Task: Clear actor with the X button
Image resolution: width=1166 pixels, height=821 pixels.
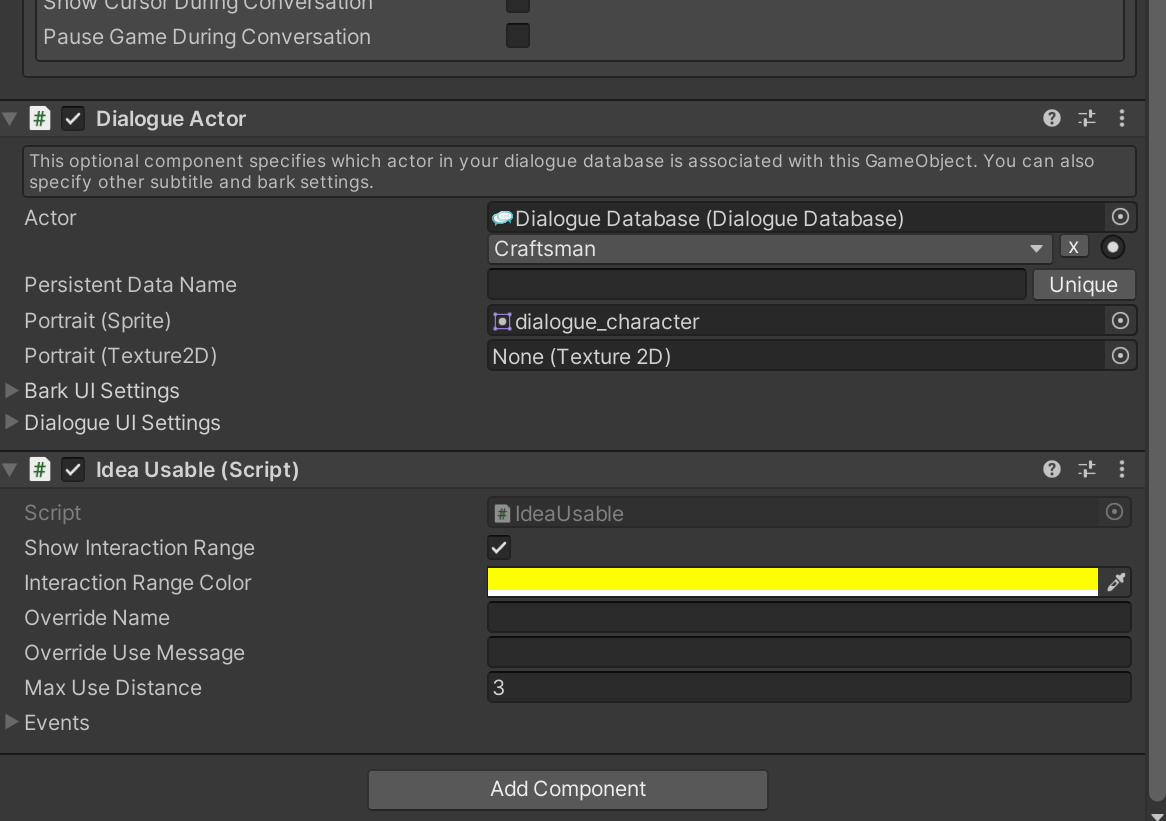Action: pyautogui.click(x=1074, y=247)
